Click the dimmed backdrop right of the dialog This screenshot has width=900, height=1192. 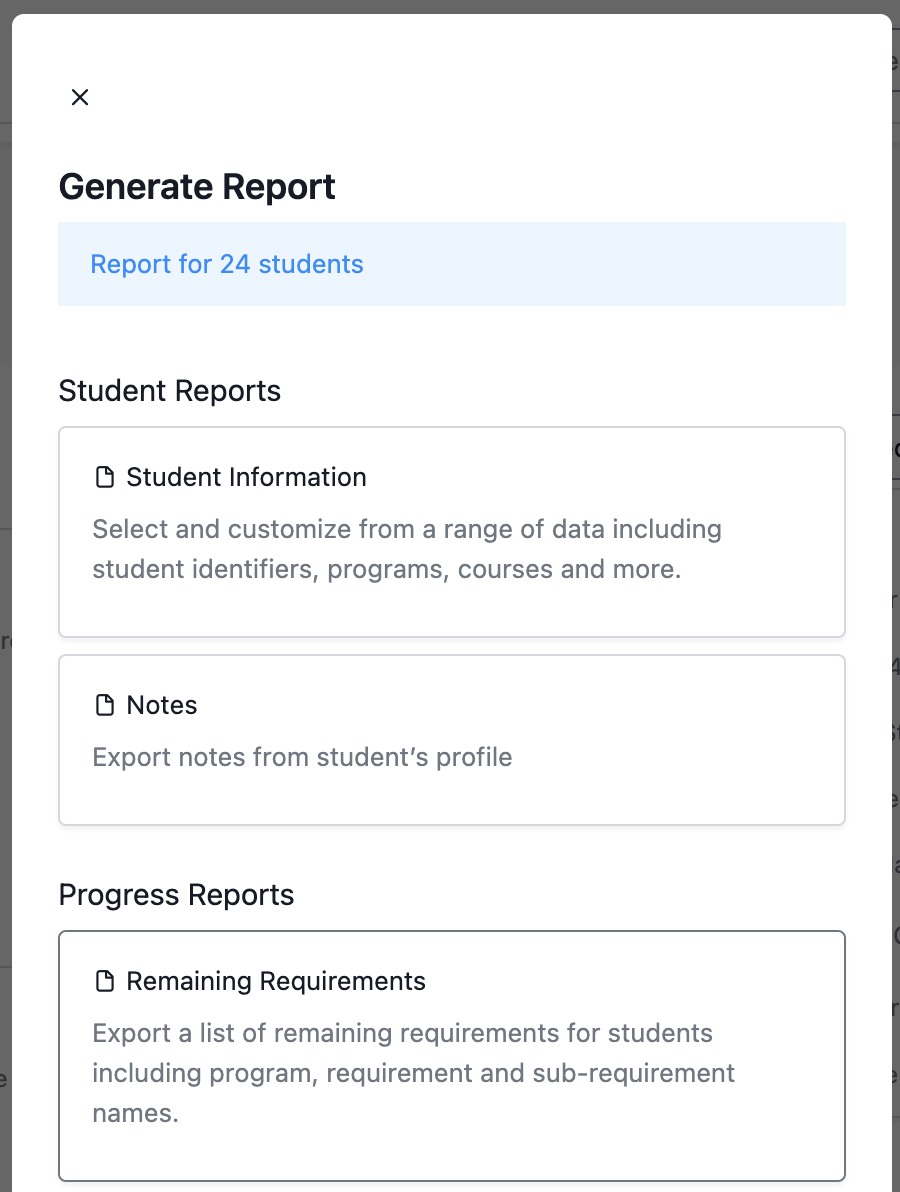(895, 300)
